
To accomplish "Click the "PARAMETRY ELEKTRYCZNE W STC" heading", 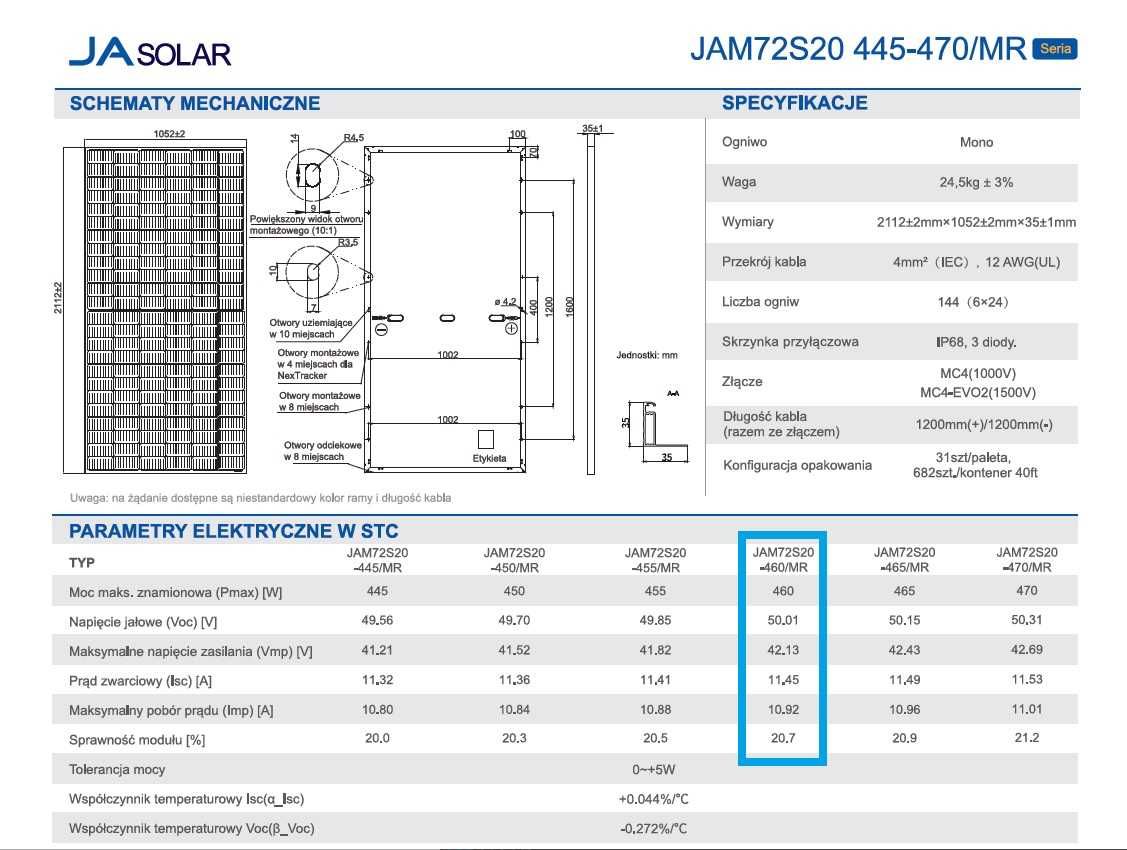I will pyautogui.click(x=234, y=532).
